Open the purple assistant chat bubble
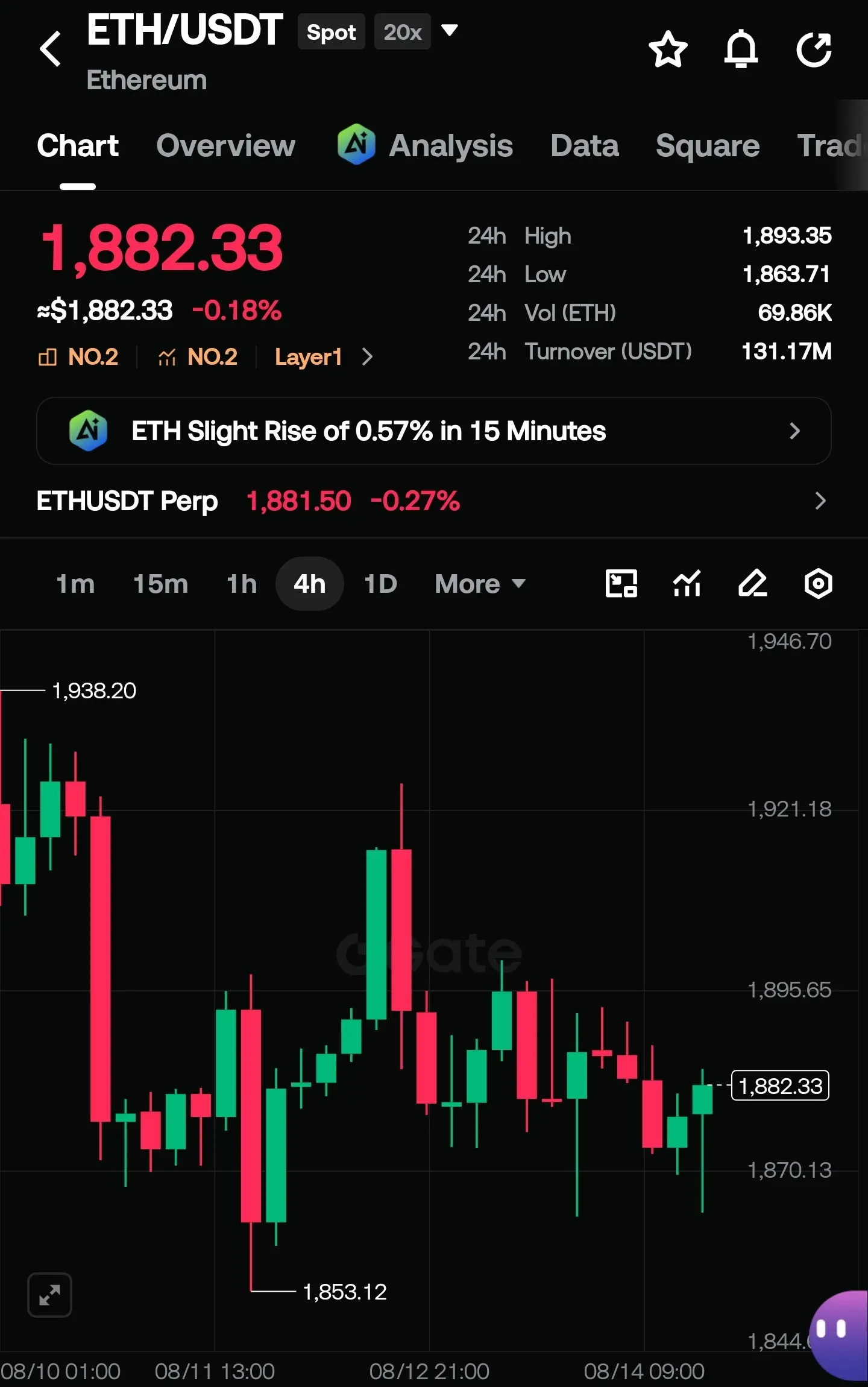The width and height of the screenshot is (868, 1387). click(839, 1335)
